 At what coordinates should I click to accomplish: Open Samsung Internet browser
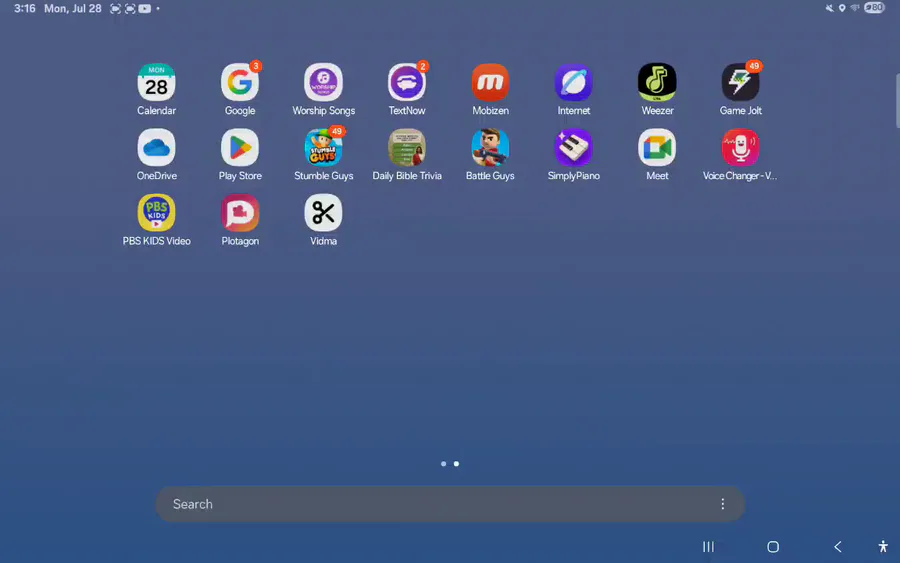[573, 83]
